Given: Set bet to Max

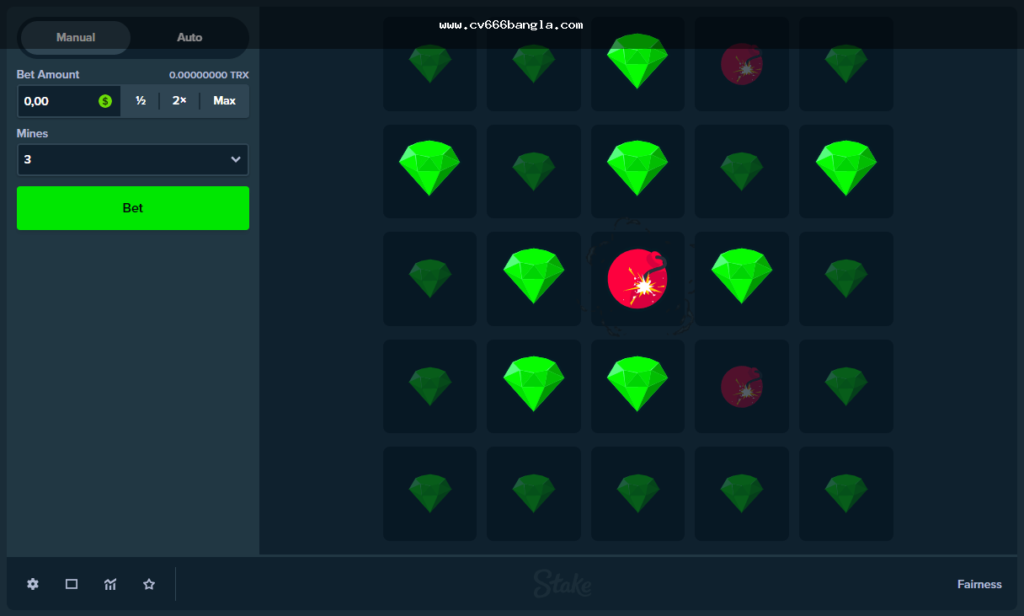Looking at the screenshot, I should click(224, 101).
